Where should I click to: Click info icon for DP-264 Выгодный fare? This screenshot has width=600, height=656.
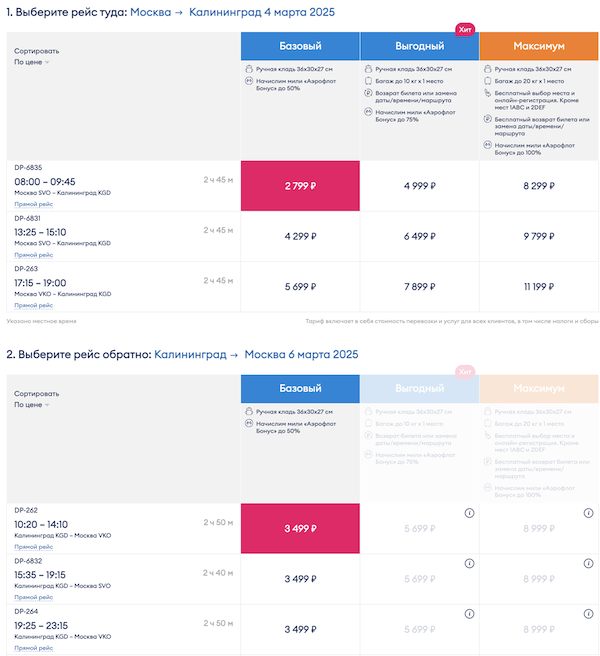[x=469, y=614]
